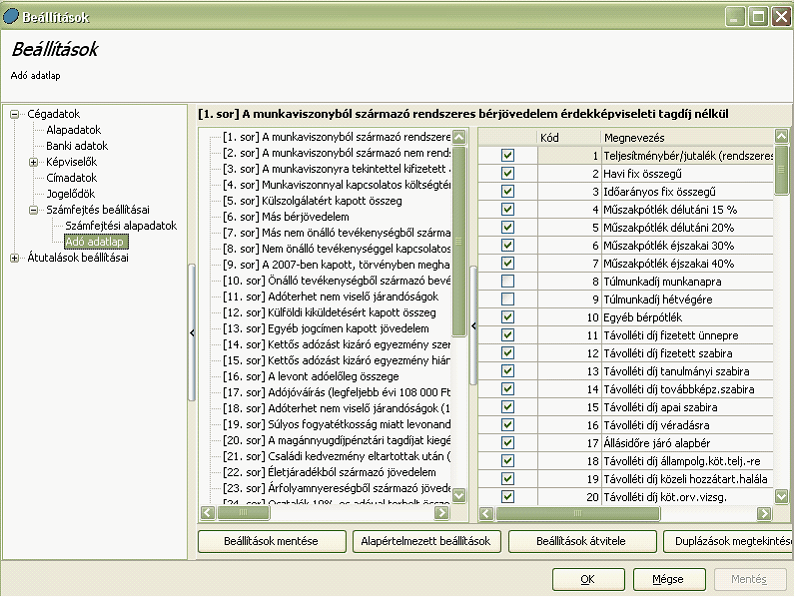Image resolution: width=795 pixels, height=597 pixels.
Task: Uncheck Teljesítménybér/jutalék row checkbox
Action: (508, 155)
